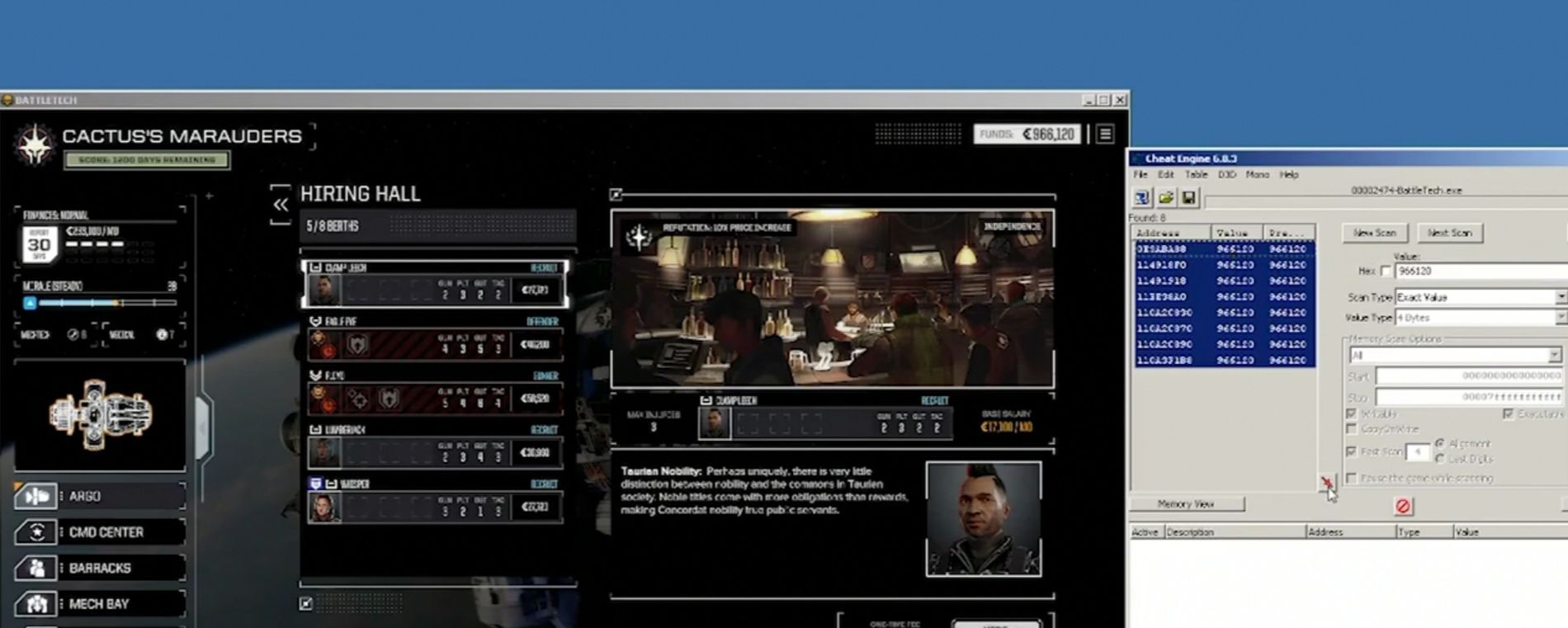
Task: Click the Address column header in results
Action: (x=1171, y=234)
